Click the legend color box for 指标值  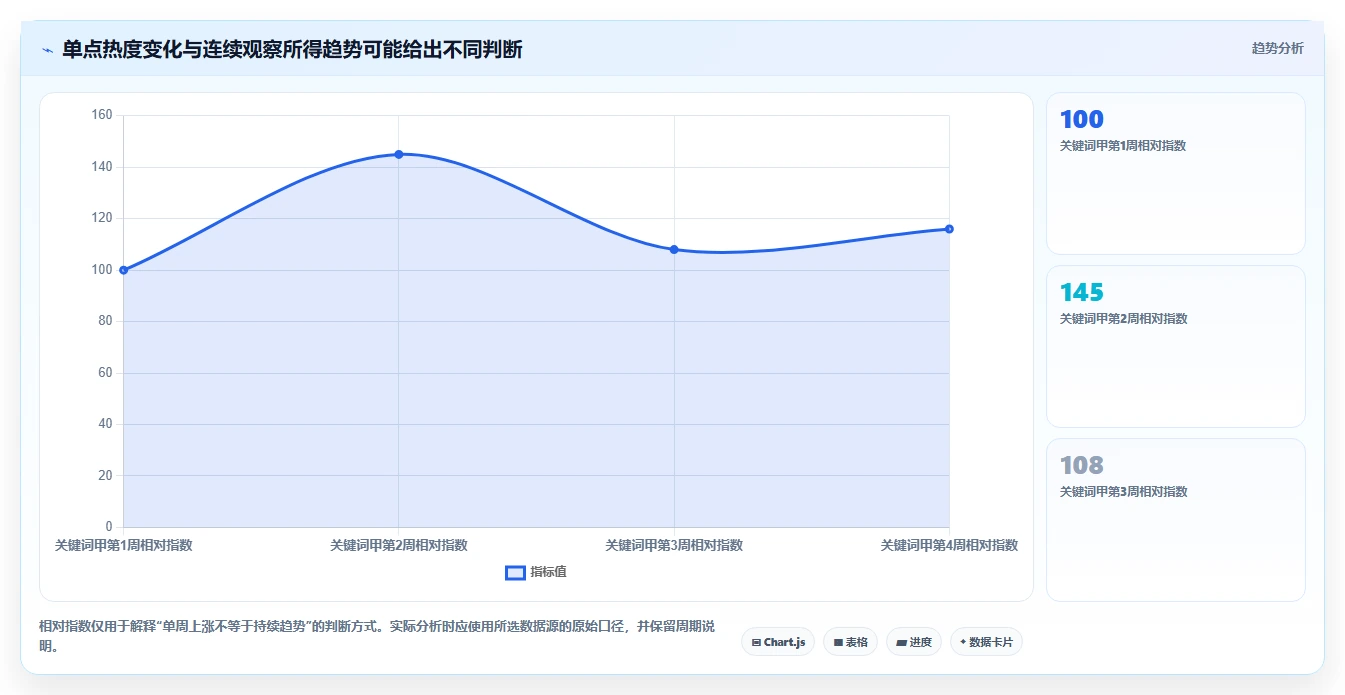point(516,572)
